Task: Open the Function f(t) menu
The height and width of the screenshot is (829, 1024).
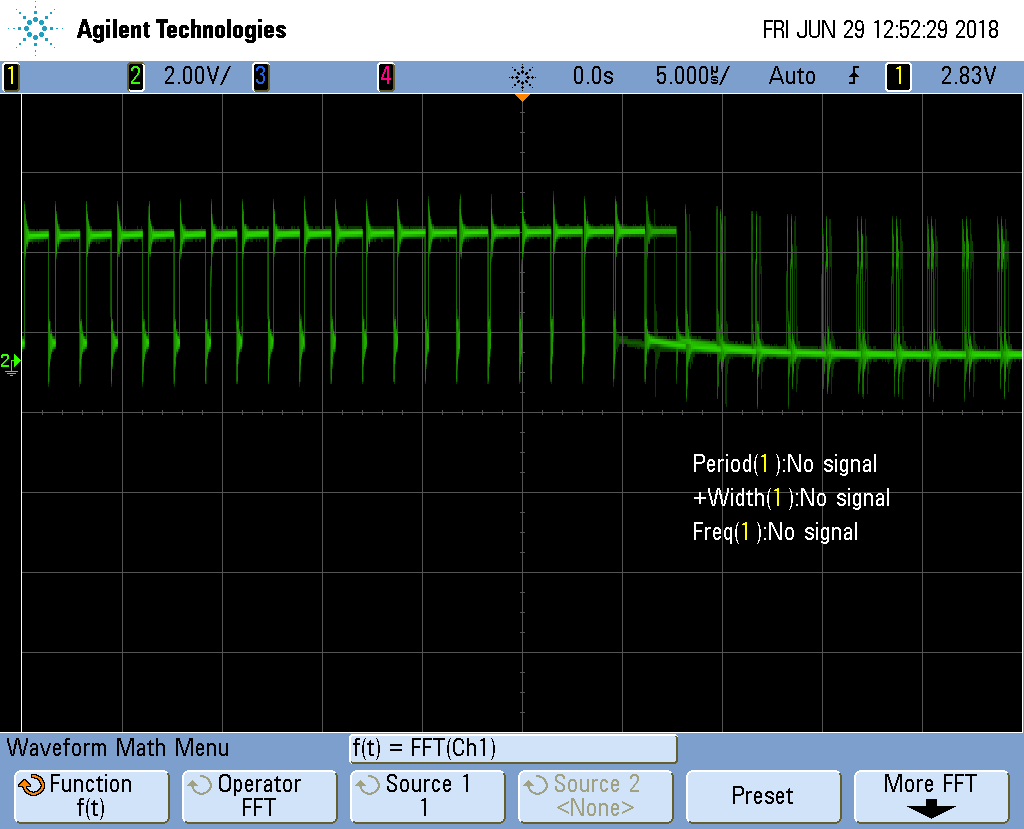Action: (x=91, y=796)
